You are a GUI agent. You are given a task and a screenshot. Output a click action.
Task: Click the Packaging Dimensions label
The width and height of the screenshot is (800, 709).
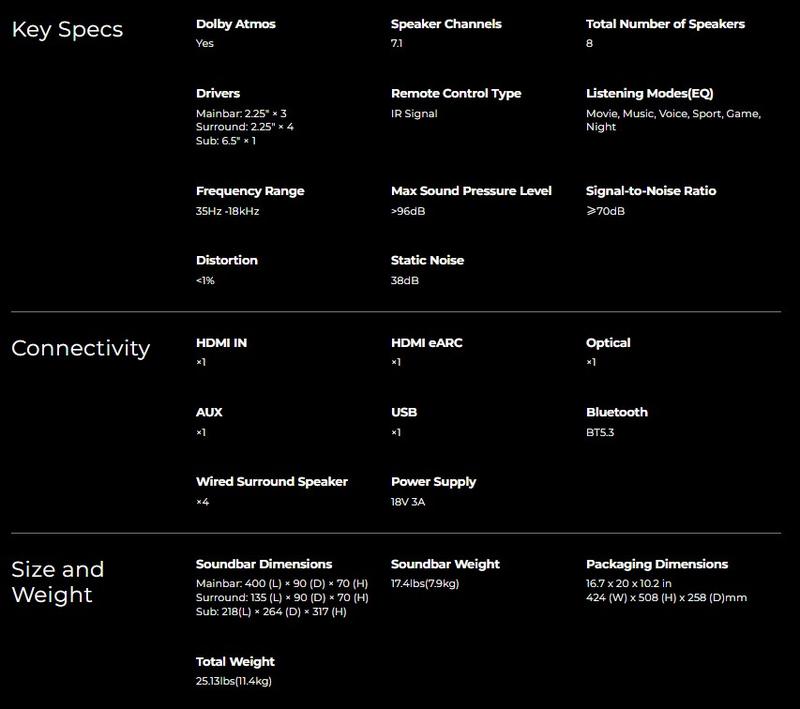(x=657, y=564)
